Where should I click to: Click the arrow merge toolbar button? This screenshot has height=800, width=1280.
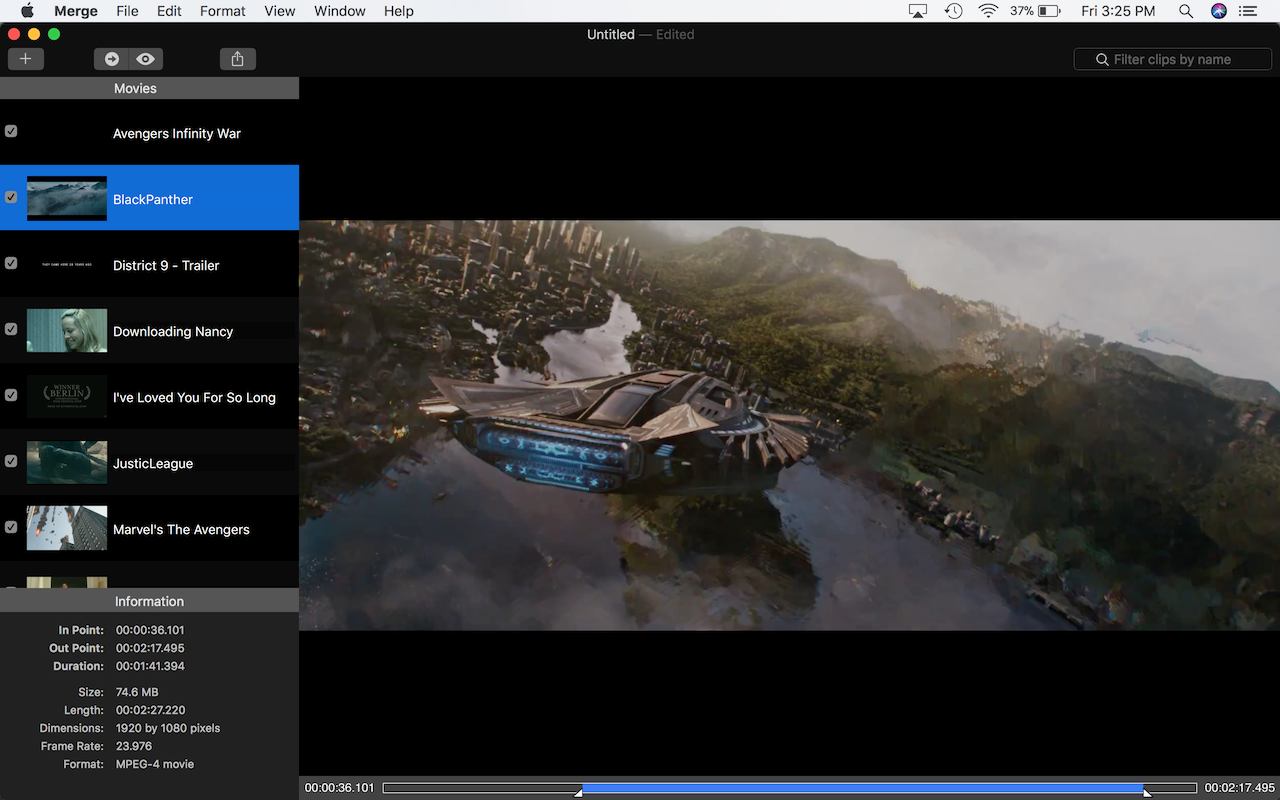[111, 59]
